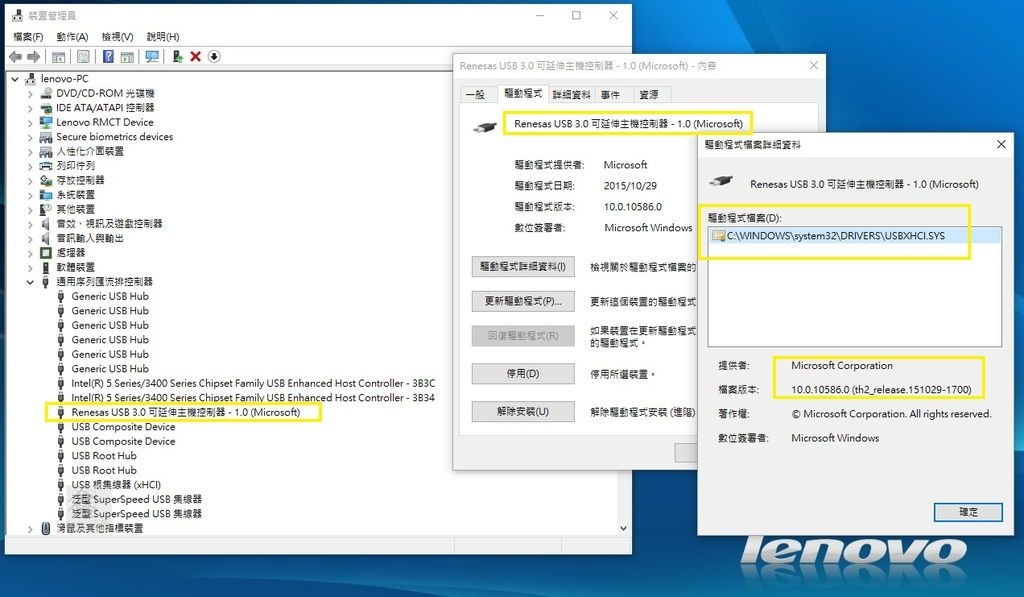1024x597 pixels.
Task: Click file version text th2_release.151029-1700
Action: pos(912,390)
